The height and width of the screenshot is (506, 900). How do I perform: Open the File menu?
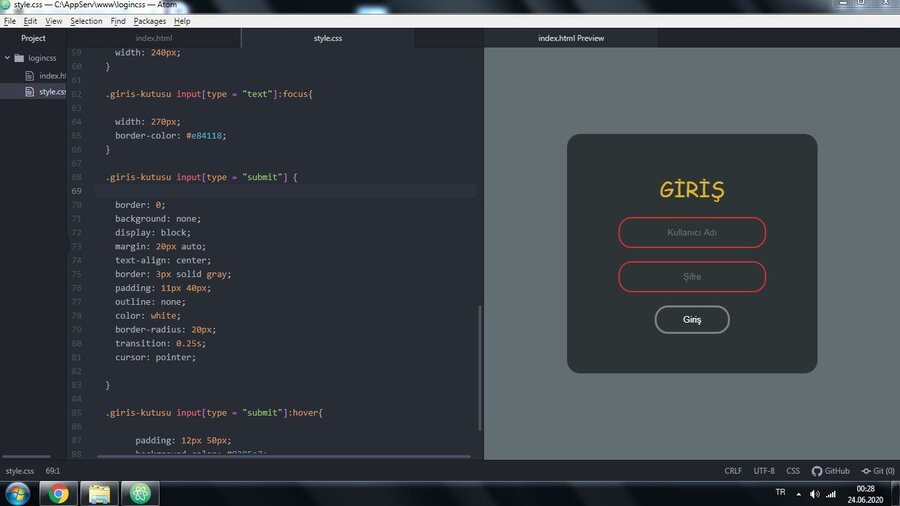point(10,21)
